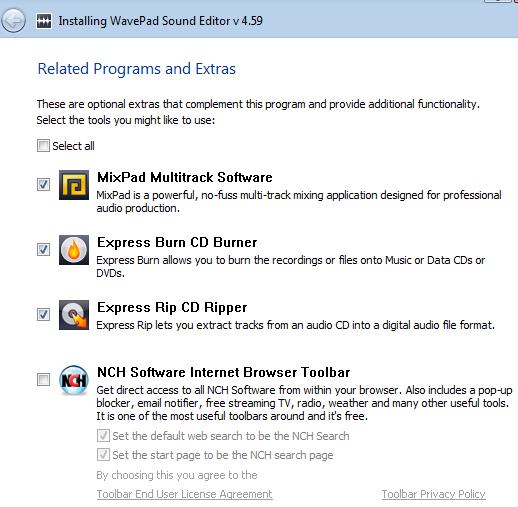Open the Toolbar Privacy Policy link
The height and width of the screenshot is (507, 518).
[x=433, y=494]
